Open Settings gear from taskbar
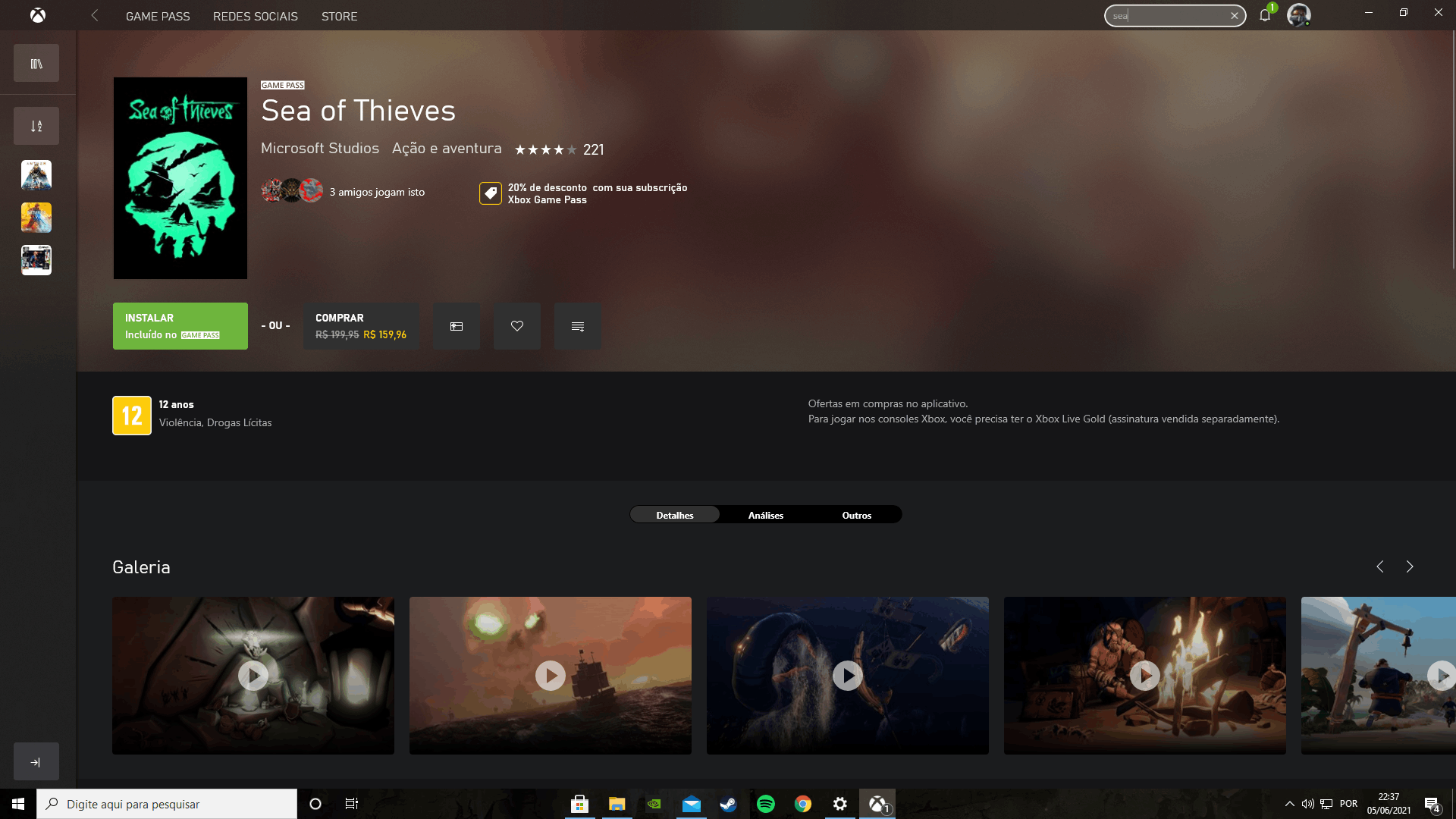The height and width of the screenshot is (819, 1456). point(840,804)
